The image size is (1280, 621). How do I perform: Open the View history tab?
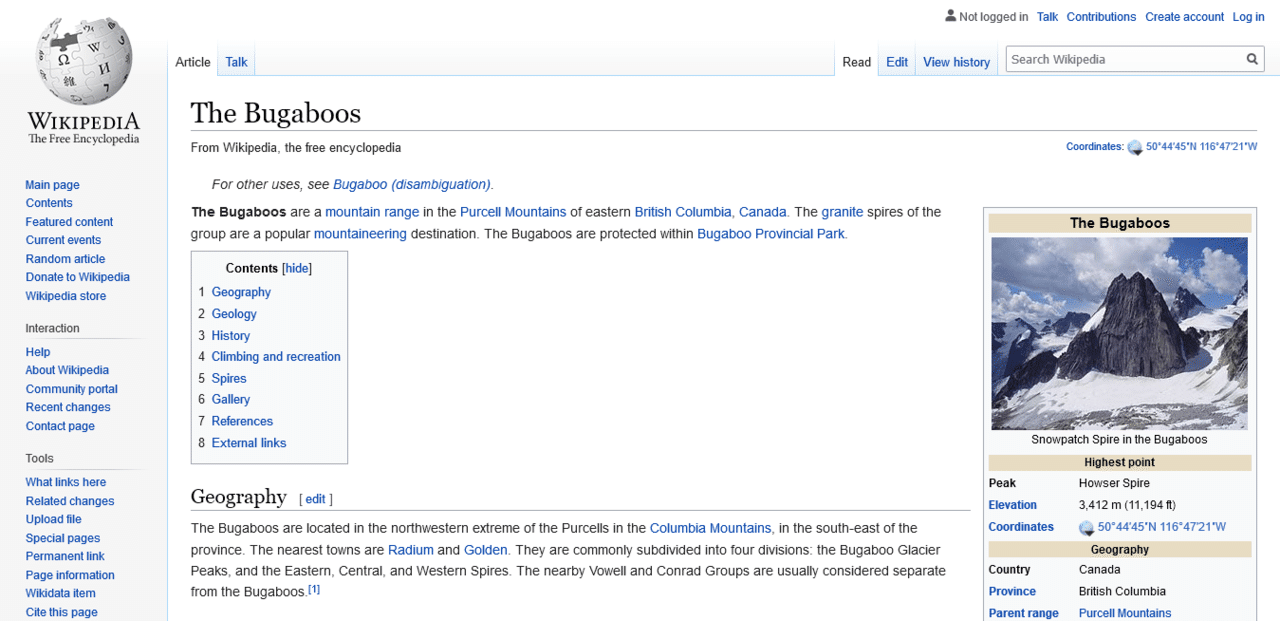[x=956, y=62]
